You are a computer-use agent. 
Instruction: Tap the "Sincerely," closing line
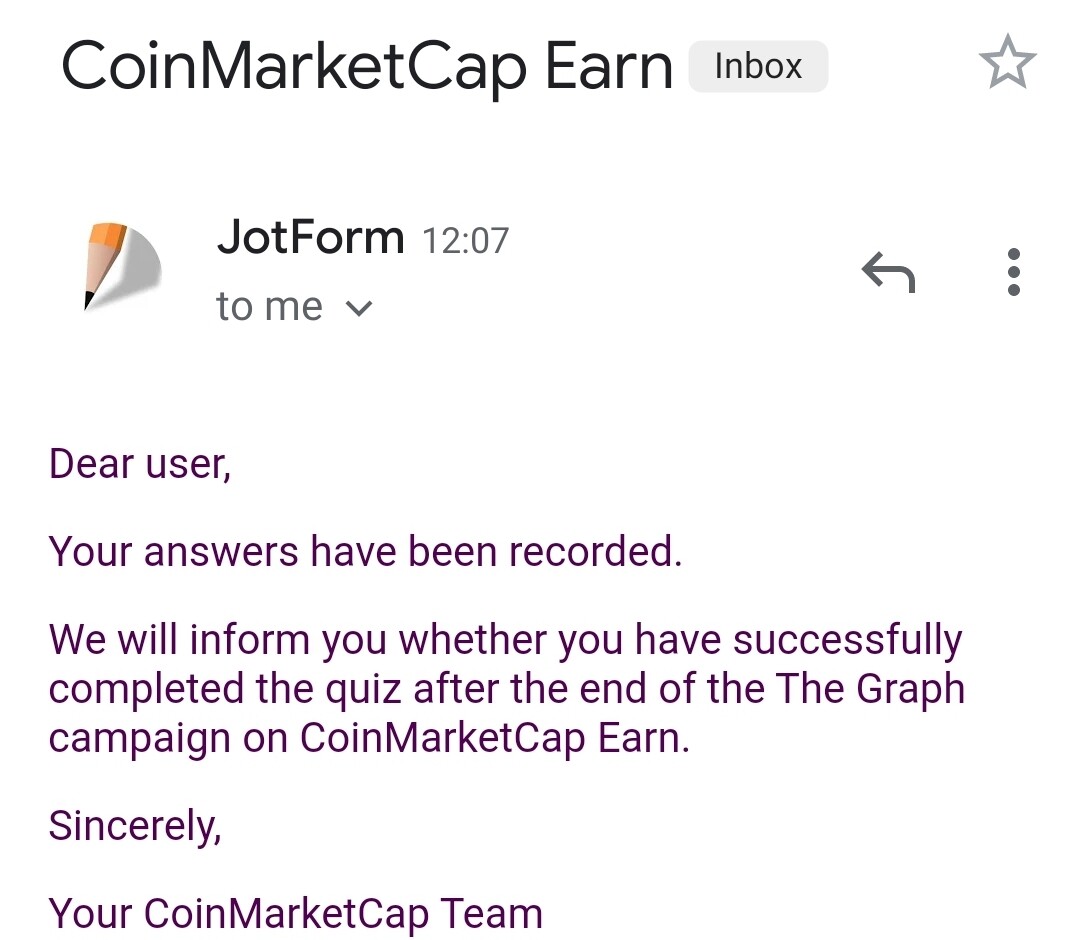pos(135,825)
